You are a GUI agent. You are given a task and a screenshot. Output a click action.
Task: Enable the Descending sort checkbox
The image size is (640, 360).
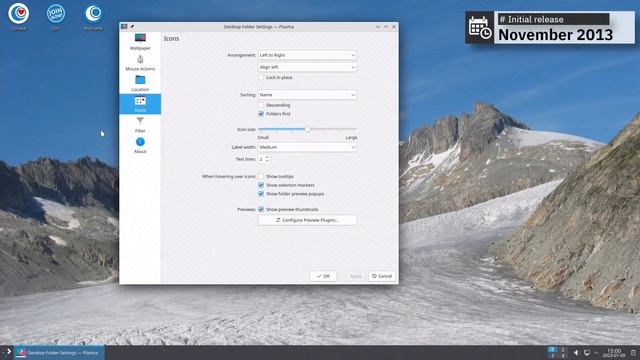[x=261, y=105]
